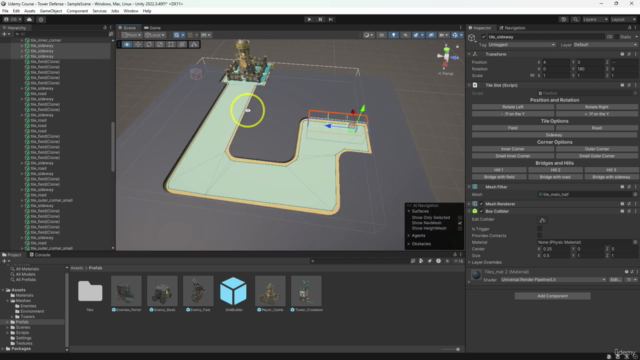This screenshot has width=640, height=360.
Task: Toggle scene audio icon
Action: pos(405,35)
